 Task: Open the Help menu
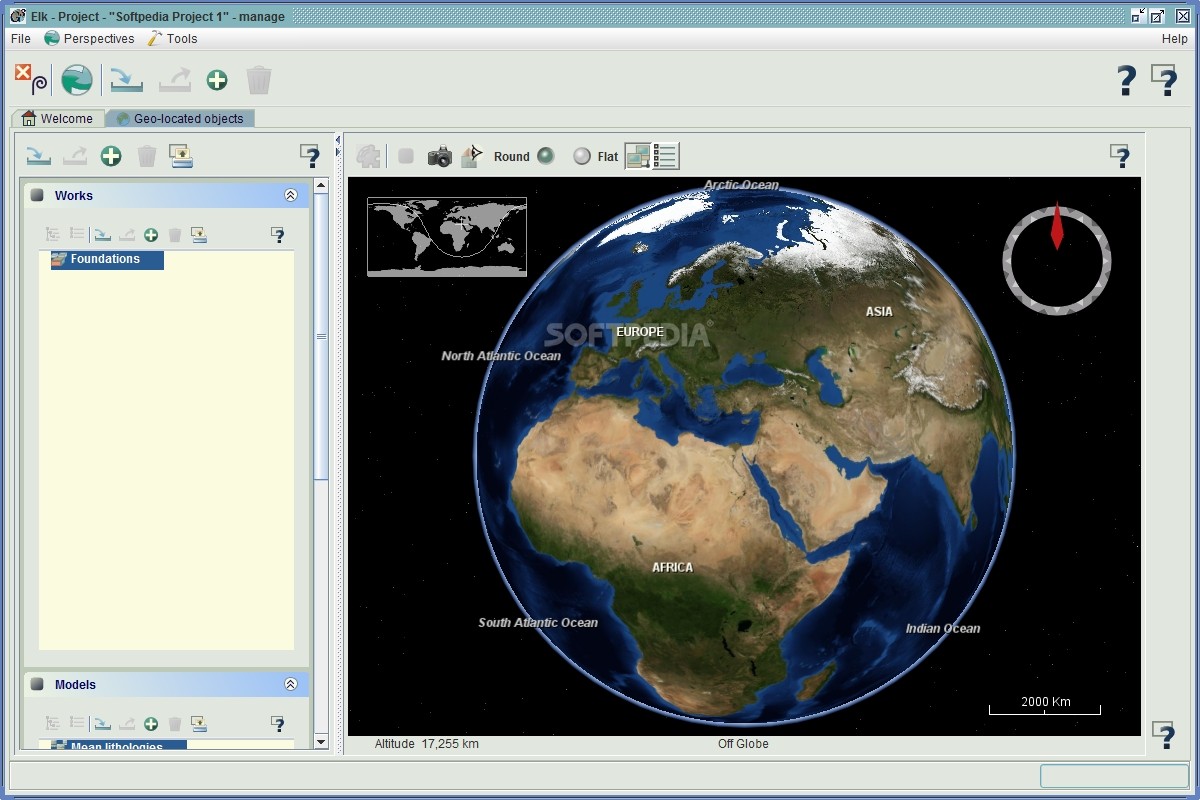pos(1174,39)
